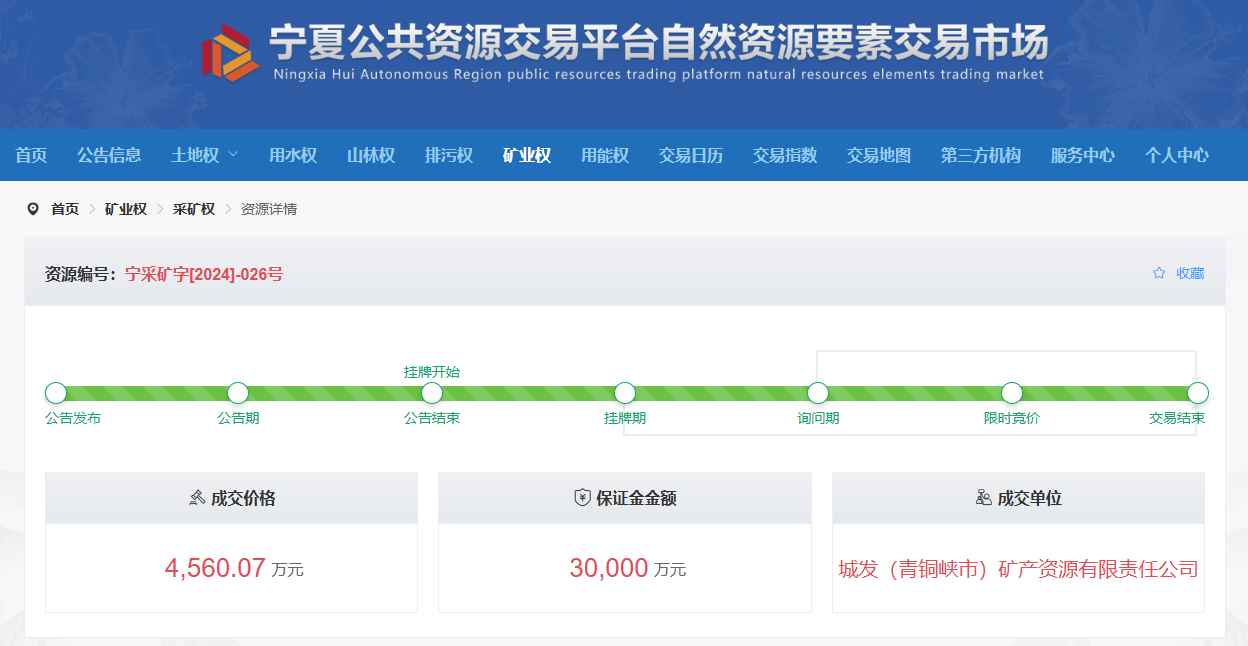Click the 首页 breadcrumb link

pyautogui.click(x=65, y=209)
